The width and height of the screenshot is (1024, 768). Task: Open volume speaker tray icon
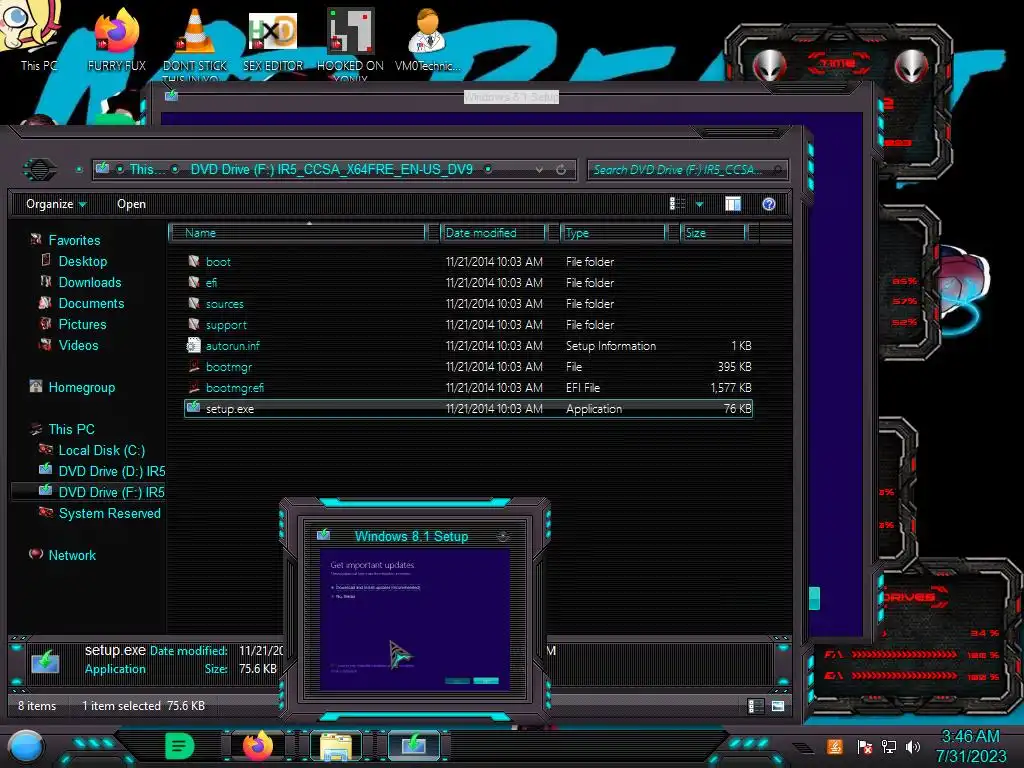pos(913,746)
